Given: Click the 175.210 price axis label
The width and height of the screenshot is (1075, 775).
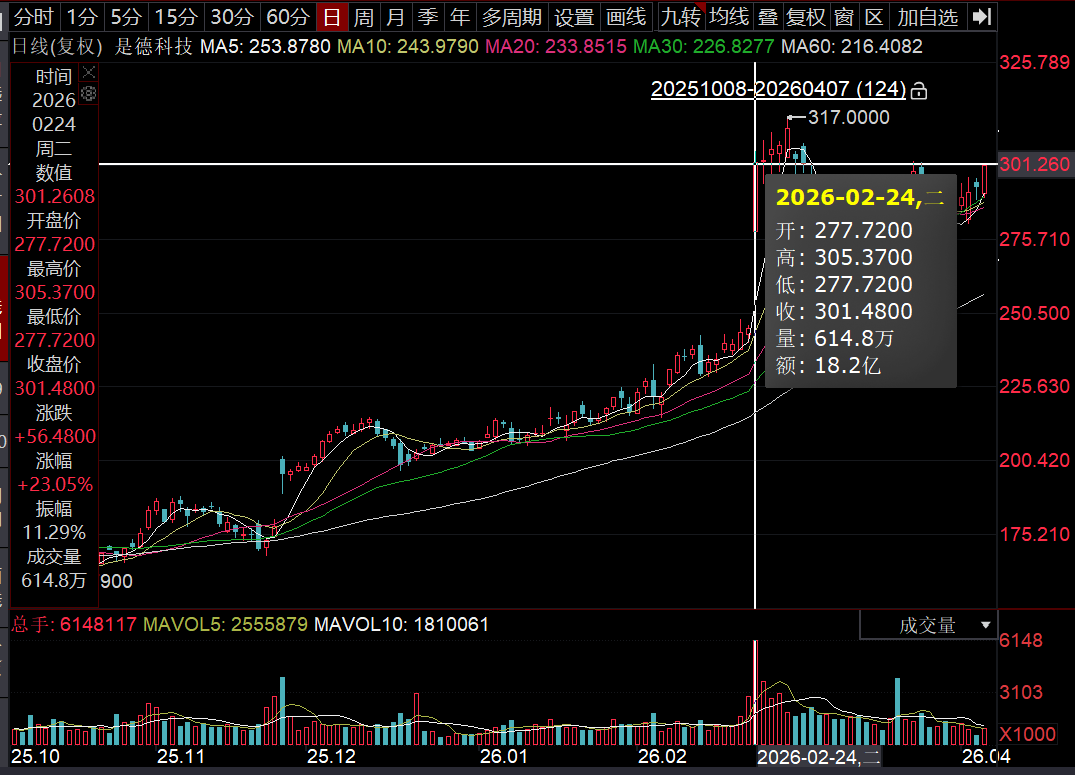Looking at the screenshot, I should 1035,534.
